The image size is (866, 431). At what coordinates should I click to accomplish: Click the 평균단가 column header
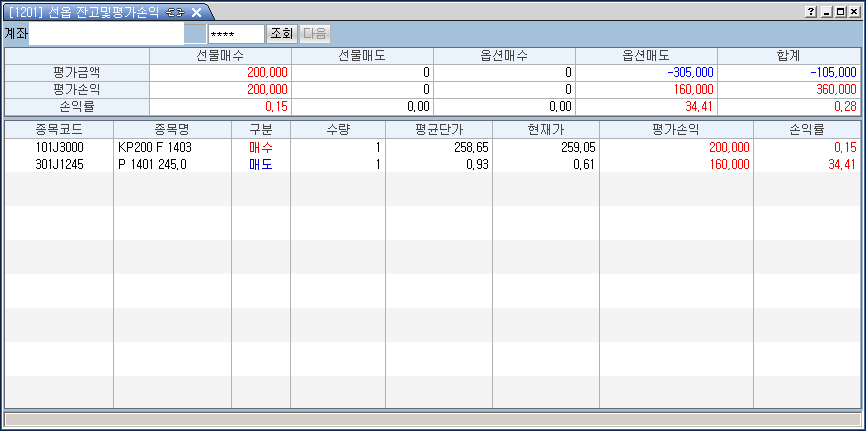point(439,129)
